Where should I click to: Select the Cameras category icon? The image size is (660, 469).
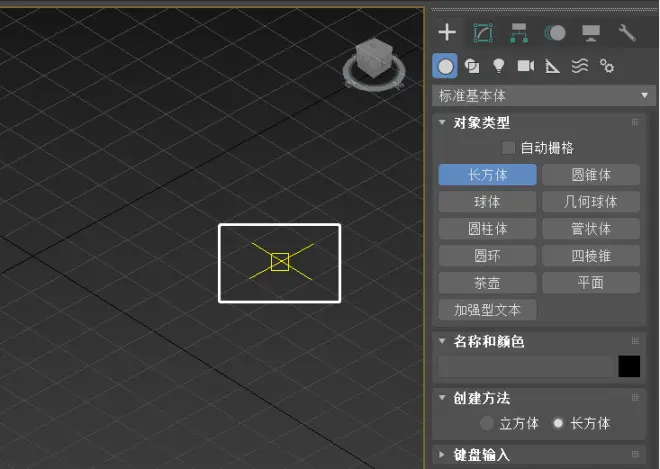[526, 66]
